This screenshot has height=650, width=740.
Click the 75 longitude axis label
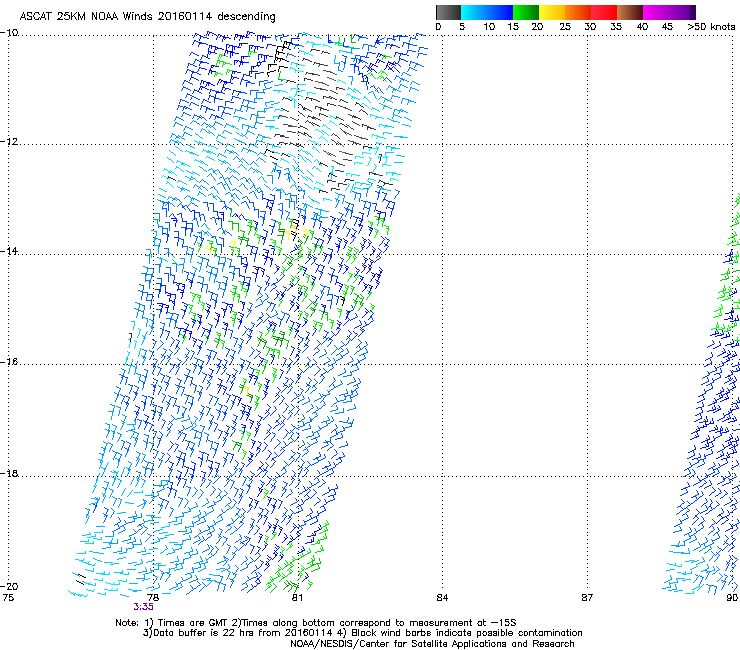click(x=8, y=598)
